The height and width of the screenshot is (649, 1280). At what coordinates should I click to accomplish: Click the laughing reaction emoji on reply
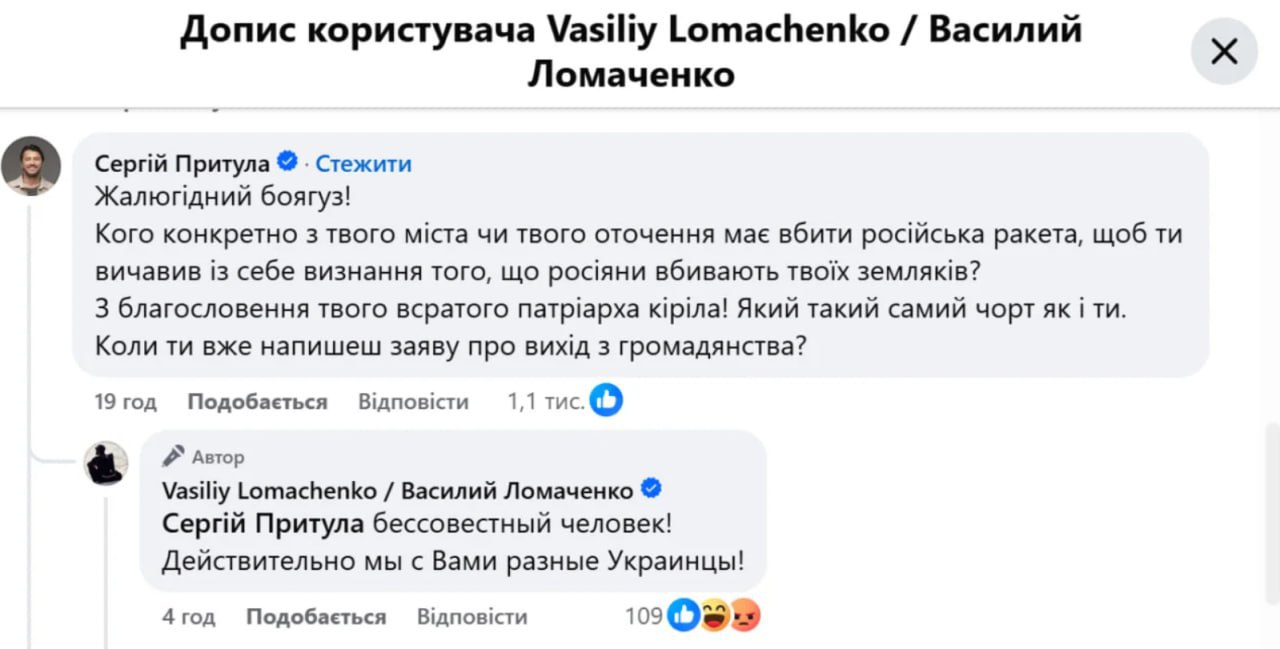[714, 616]
